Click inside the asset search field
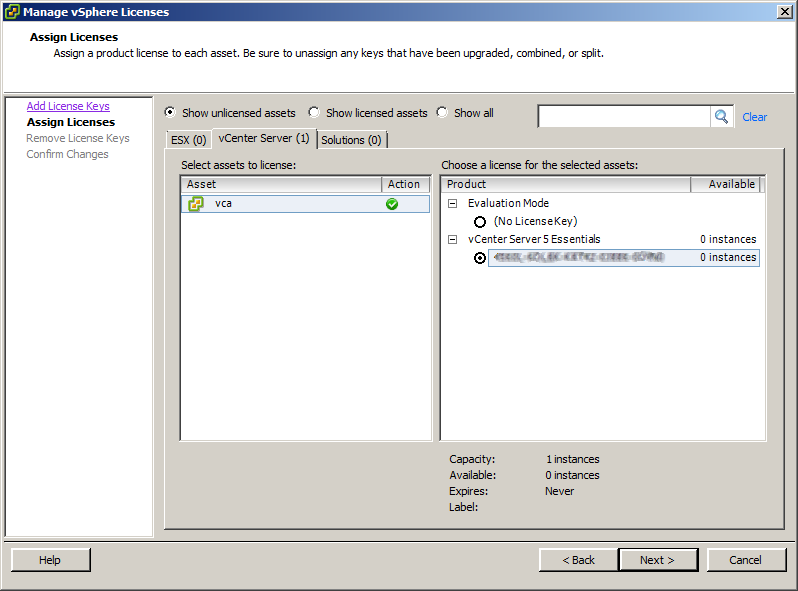Screen dimensions: 798x591 pyautogui.click(x=624, y=117)
